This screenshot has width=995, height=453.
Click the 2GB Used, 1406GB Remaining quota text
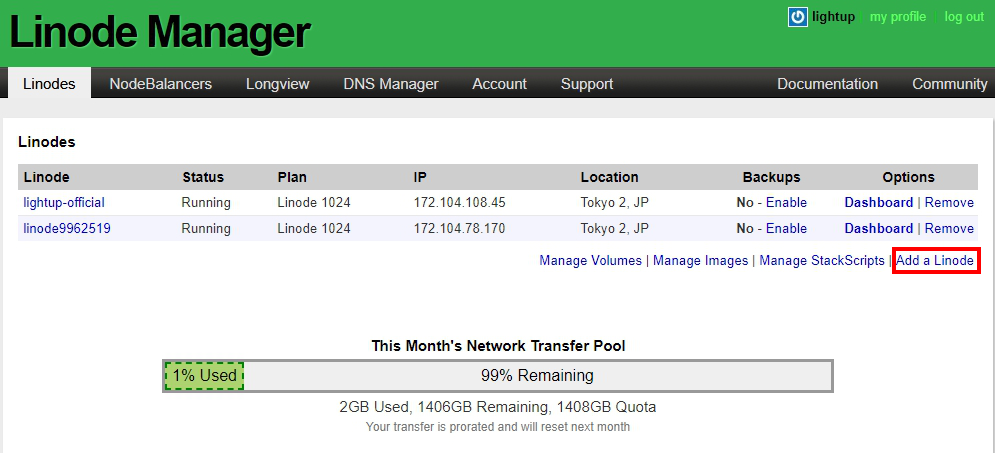(498, 407)
